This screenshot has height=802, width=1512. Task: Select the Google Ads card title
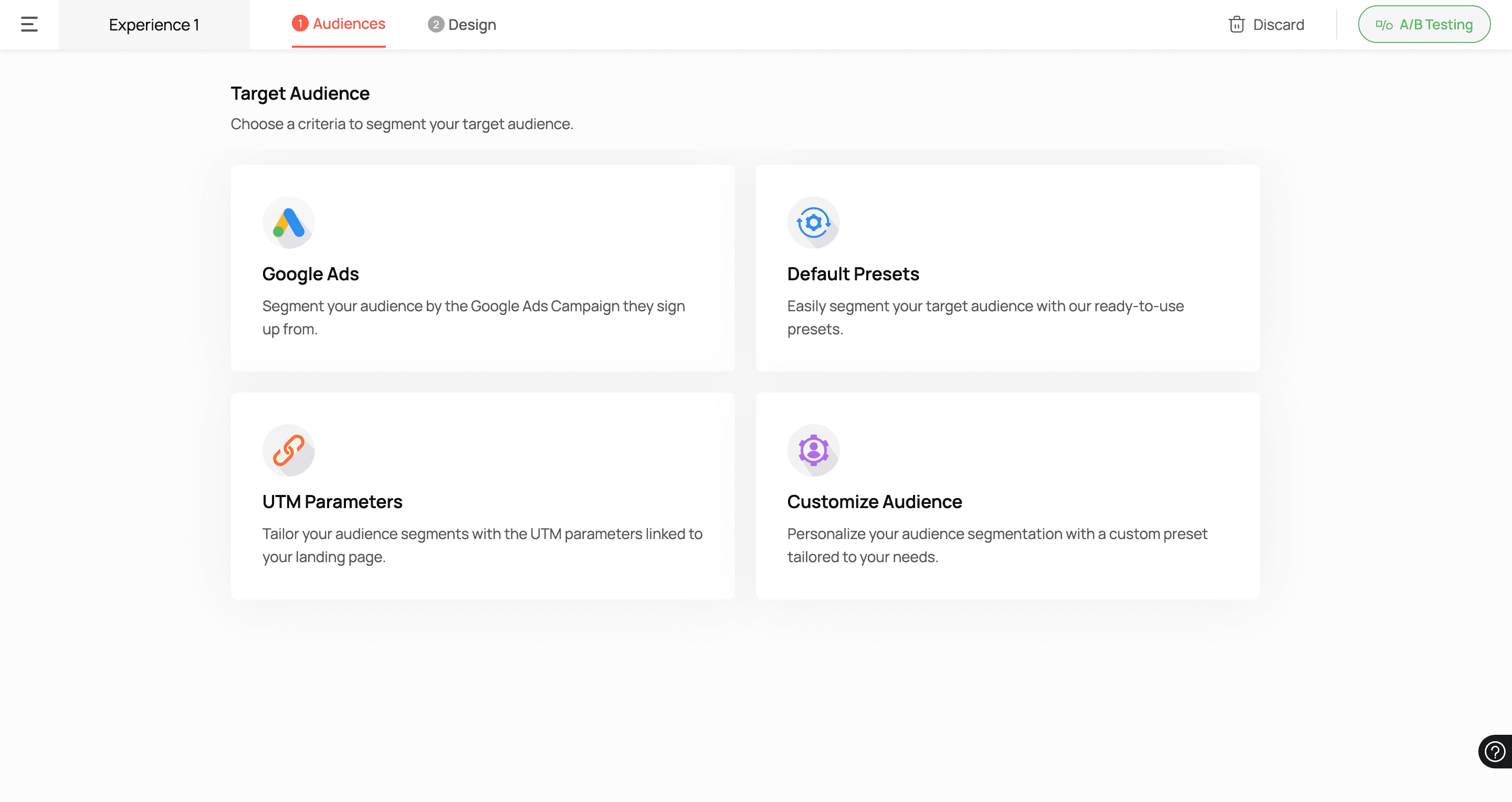tap(310, 274)
